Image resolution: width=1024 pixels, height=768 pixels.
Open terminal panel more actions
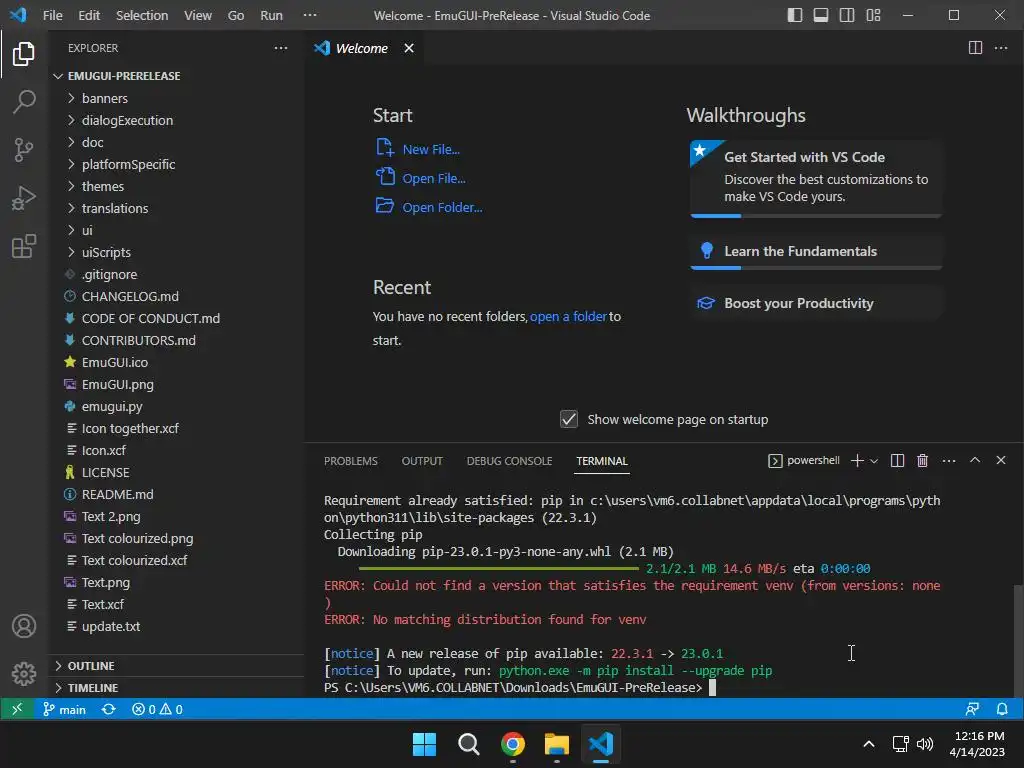(949, 460)
